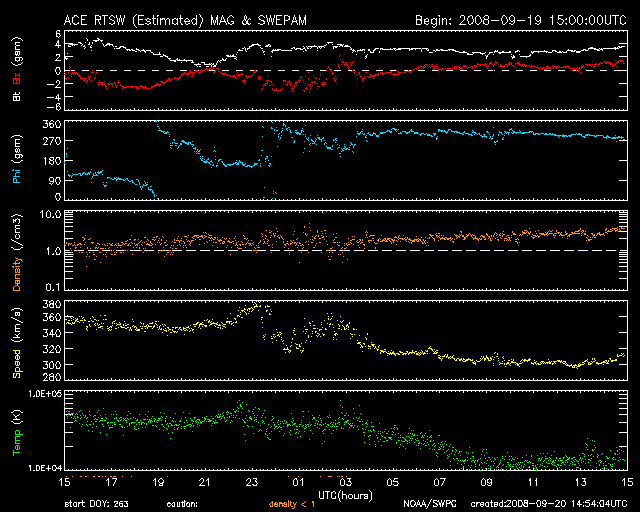Click the '21' hour tick label
The height and width of the screenshot is (512, 640).
coord(204,483)
